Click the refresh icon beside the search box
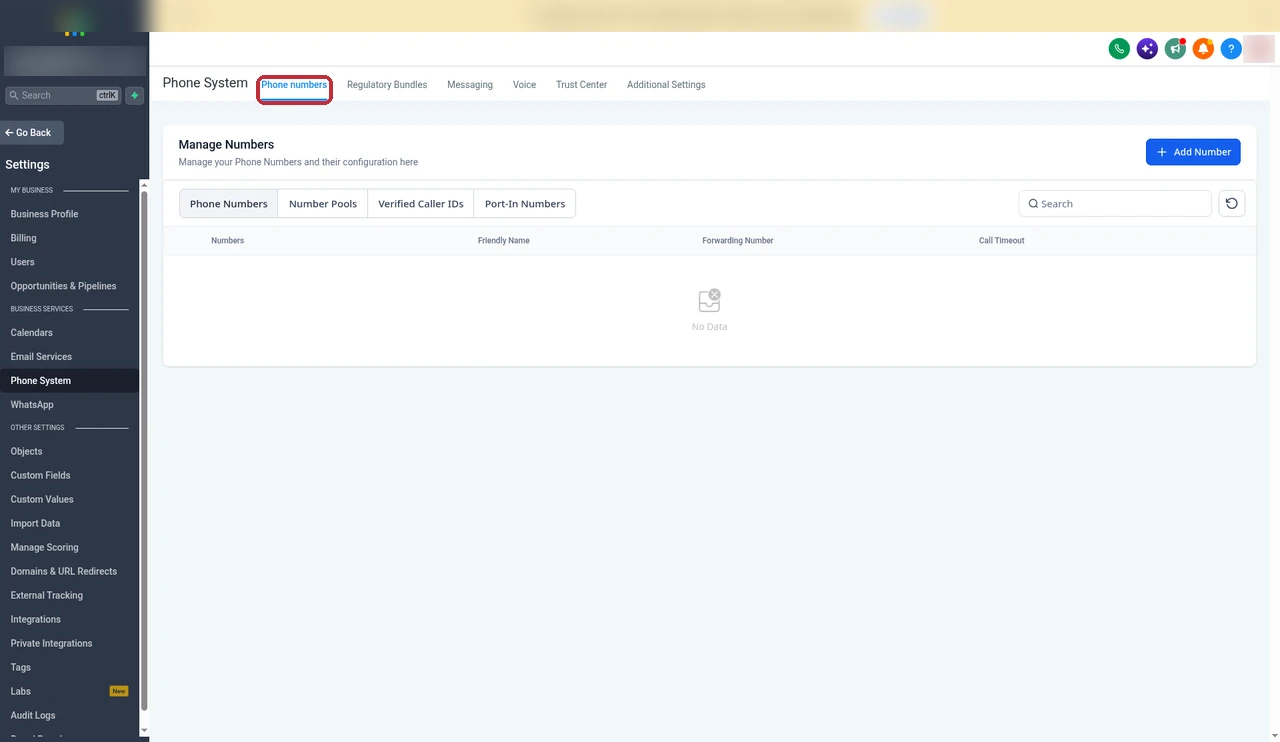Viewport: 1280px width, 742px height. click(x=1232, y=204)
